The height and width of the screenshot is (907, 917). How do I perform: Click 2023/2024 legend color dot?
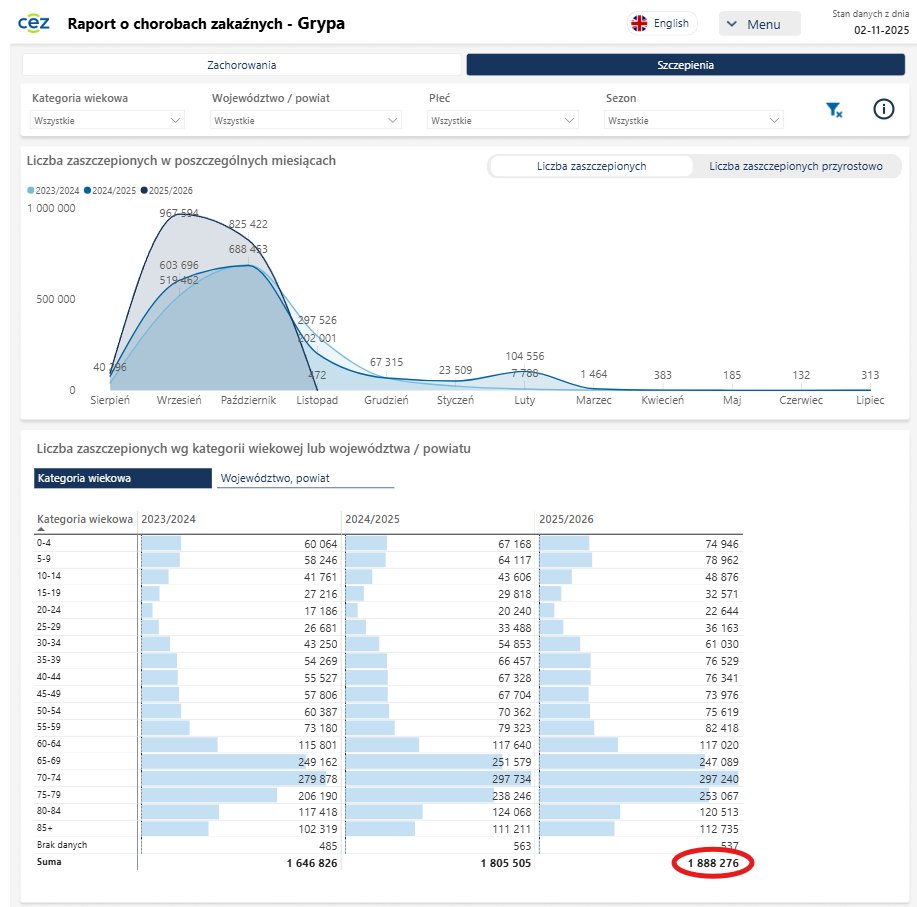(30, 191)
